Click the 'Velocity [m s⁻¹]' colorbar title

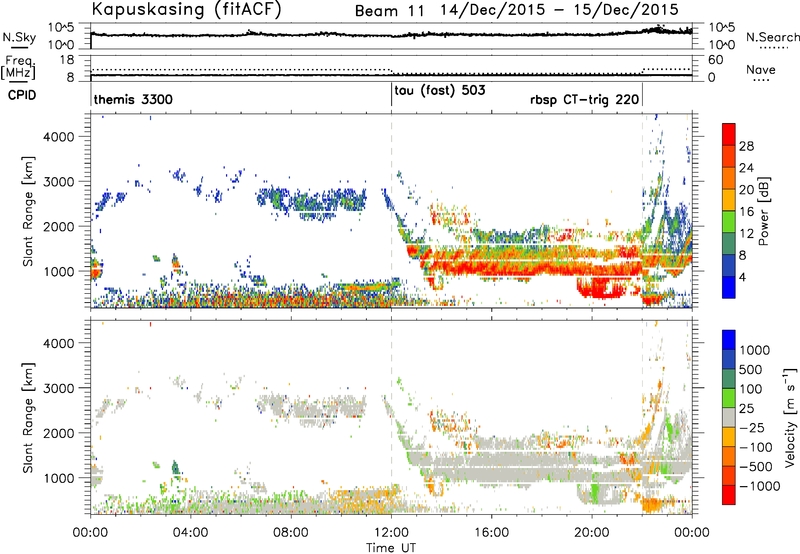point(790,417)
